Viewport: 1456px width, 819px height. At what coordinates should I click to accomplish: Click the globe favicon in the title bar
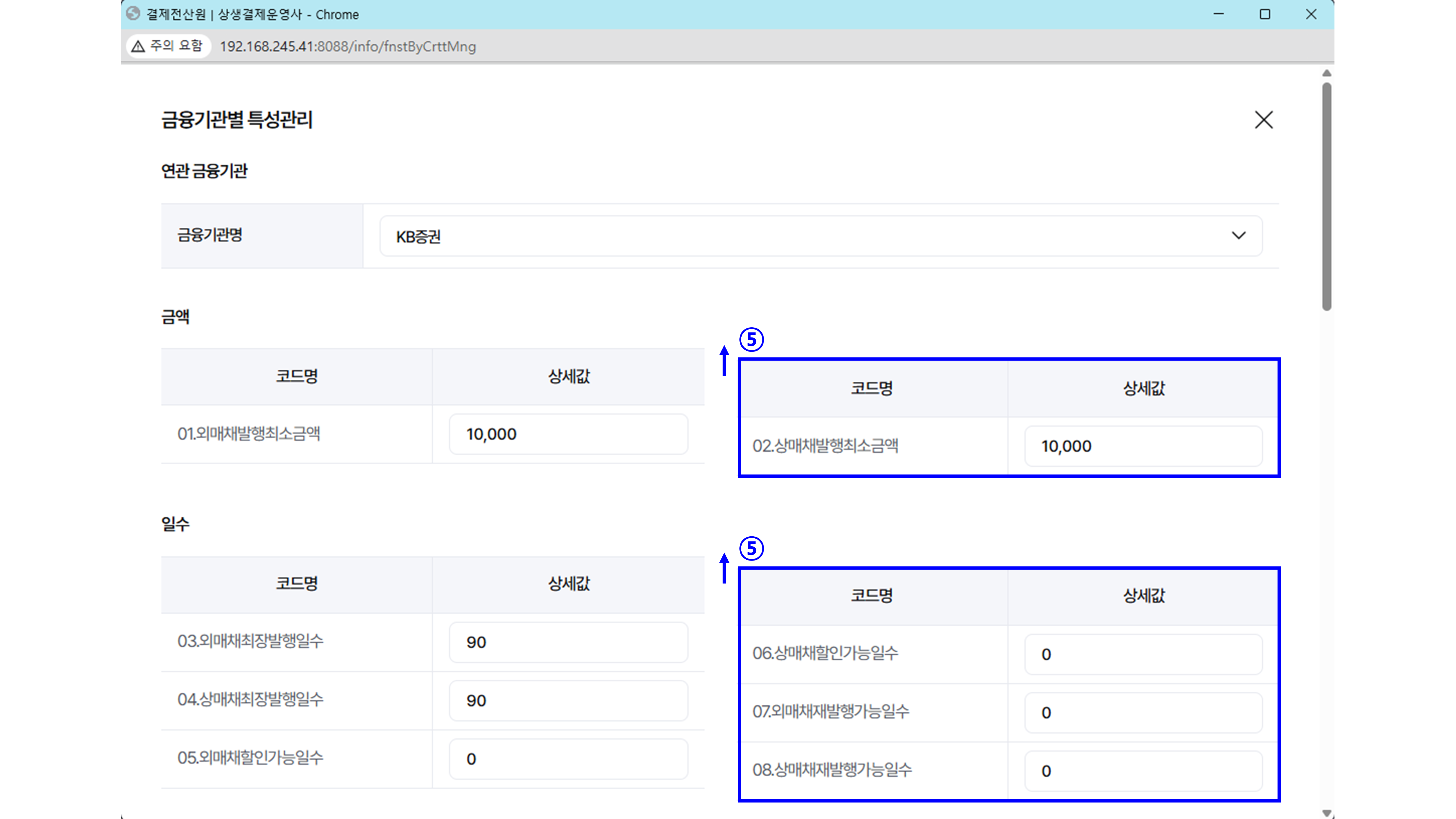(x=133, y=14)
